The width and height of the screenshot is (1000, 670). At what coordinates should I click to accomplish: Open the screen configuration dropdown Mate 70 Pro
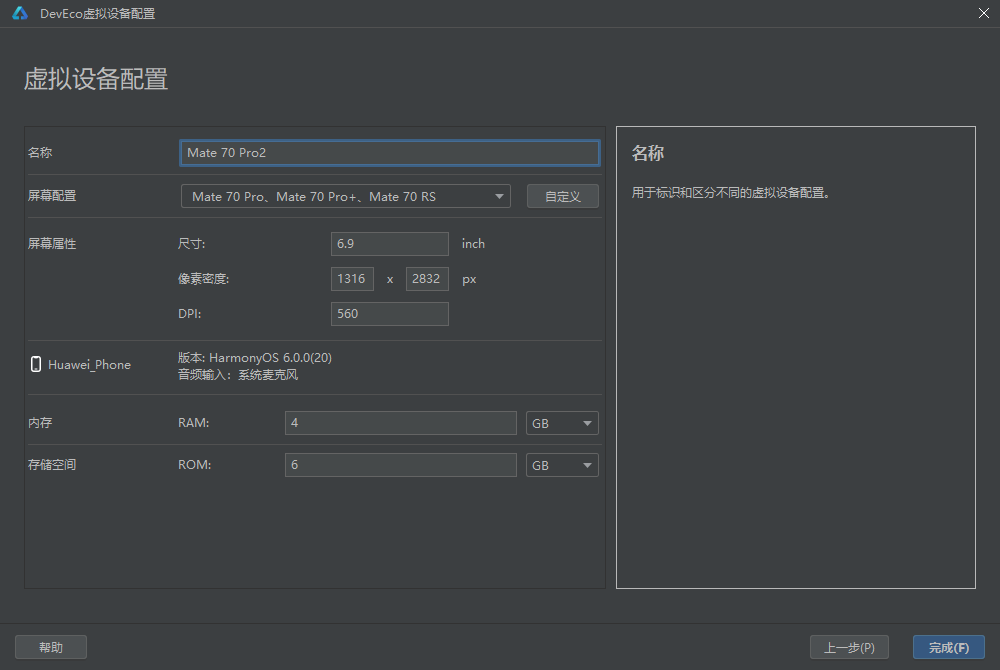pyautogui.click(x=346, y=196)
